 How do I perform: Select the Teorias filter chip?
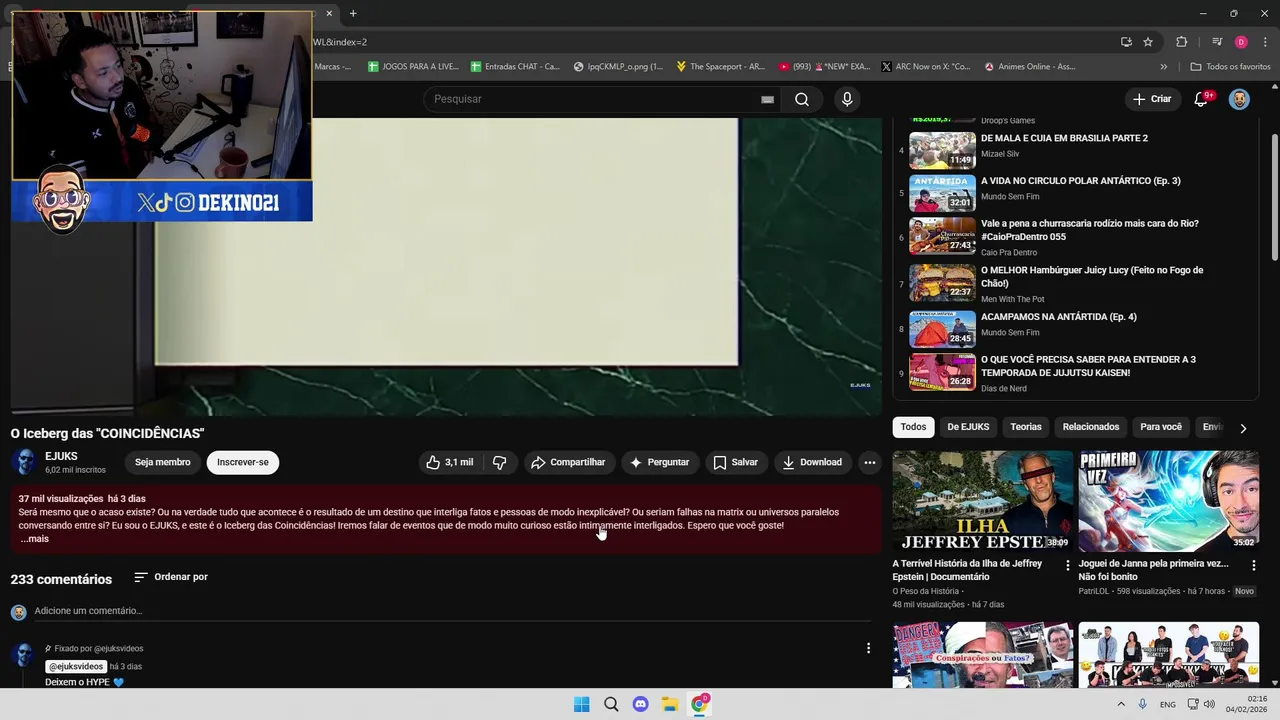(x=1025, y=427)
